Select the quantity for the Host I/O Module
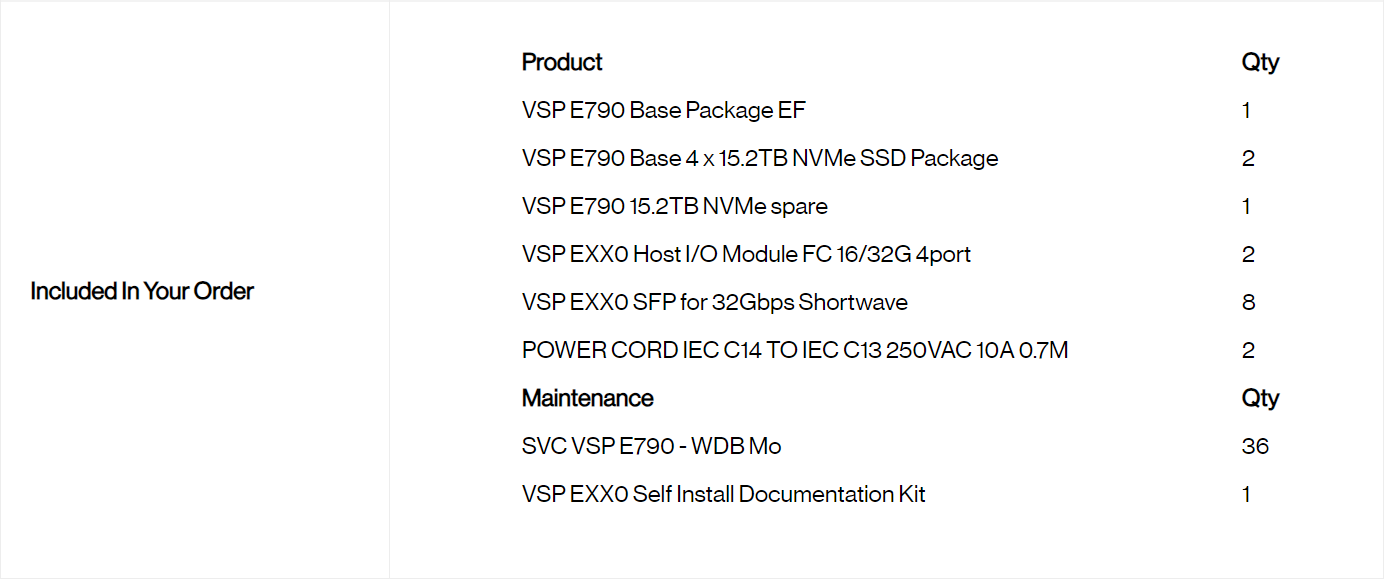The width and height of the screenshot is (1386, 583). 1248,254
